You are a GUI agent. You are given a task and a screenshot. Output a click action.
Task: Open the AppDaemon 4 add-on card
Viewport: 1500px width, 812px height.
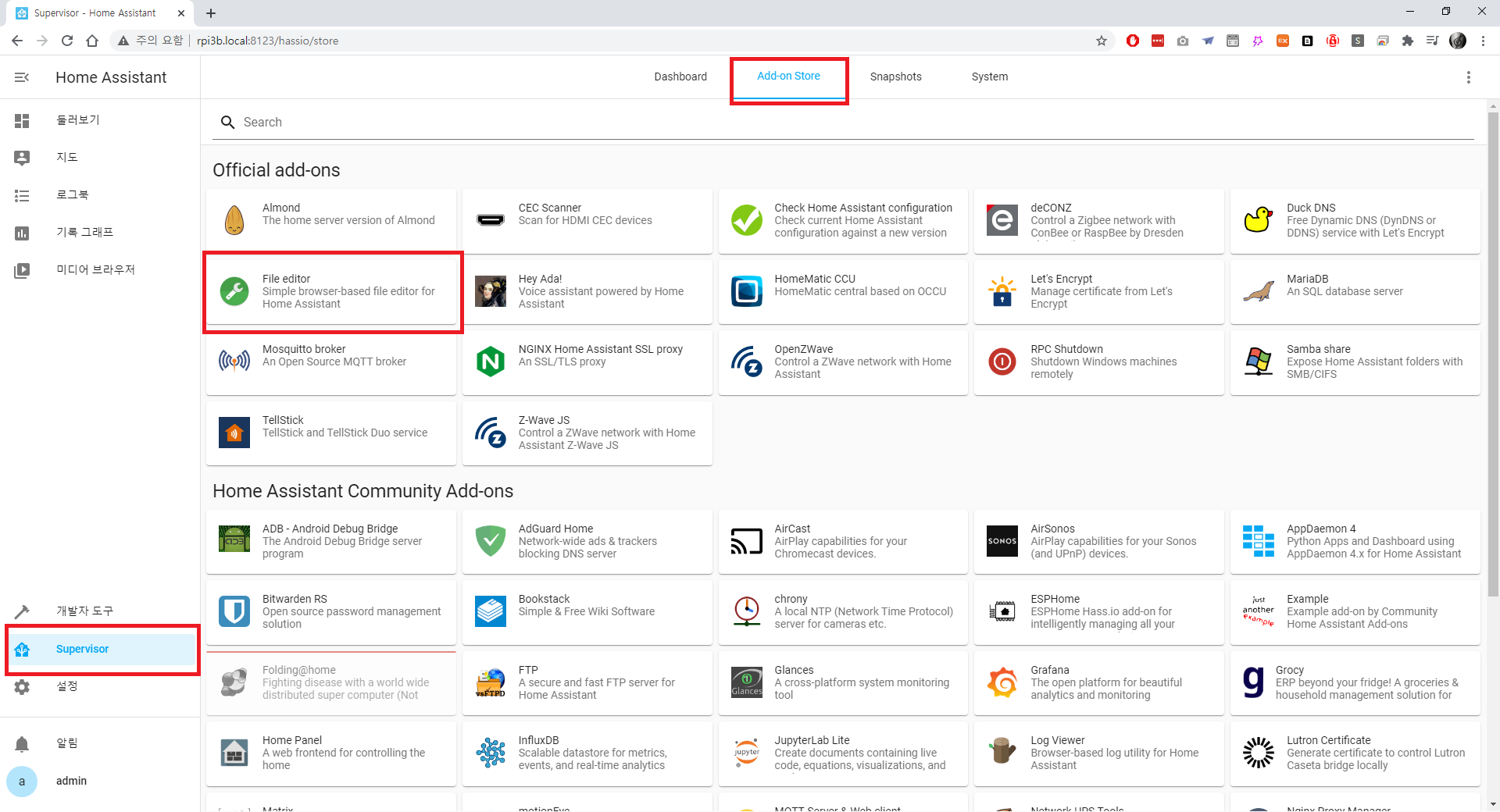pos(1355,542)
